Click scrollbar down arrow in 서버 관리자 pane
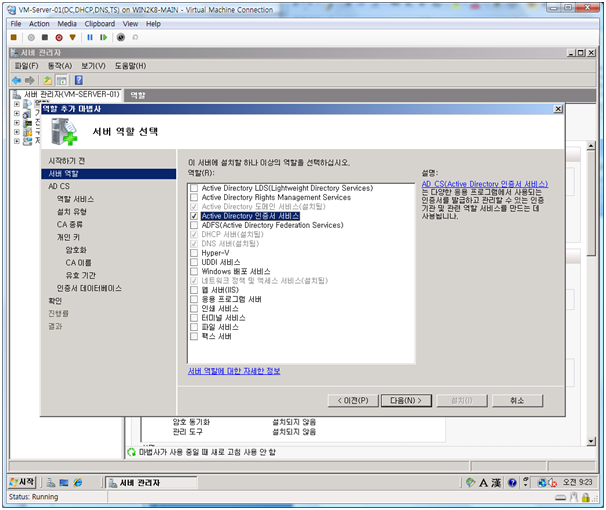This screenshot has height=510, width=606. (591, 441)
